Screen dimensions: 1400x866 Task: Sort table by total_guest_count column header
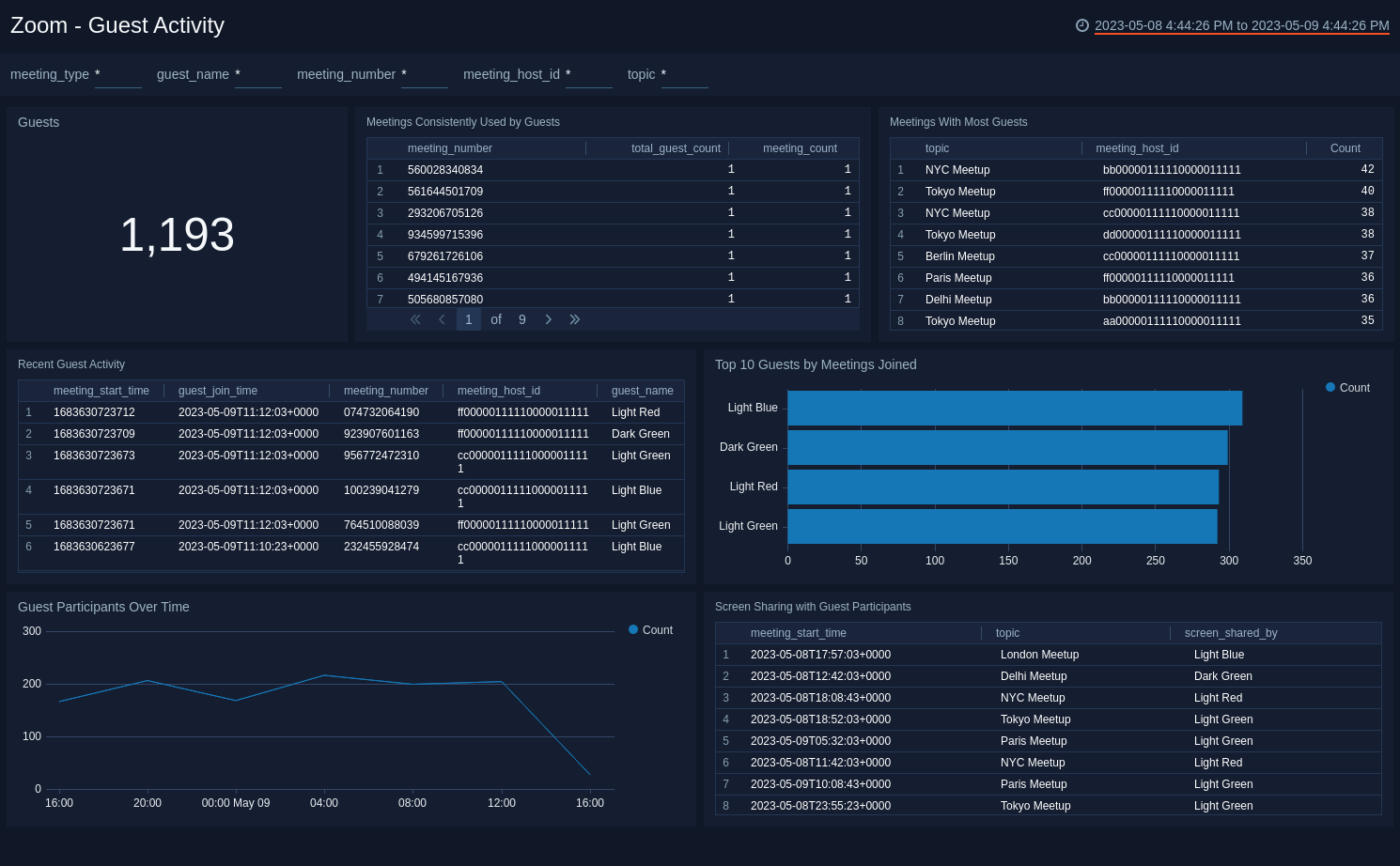[x=675, y=148]
